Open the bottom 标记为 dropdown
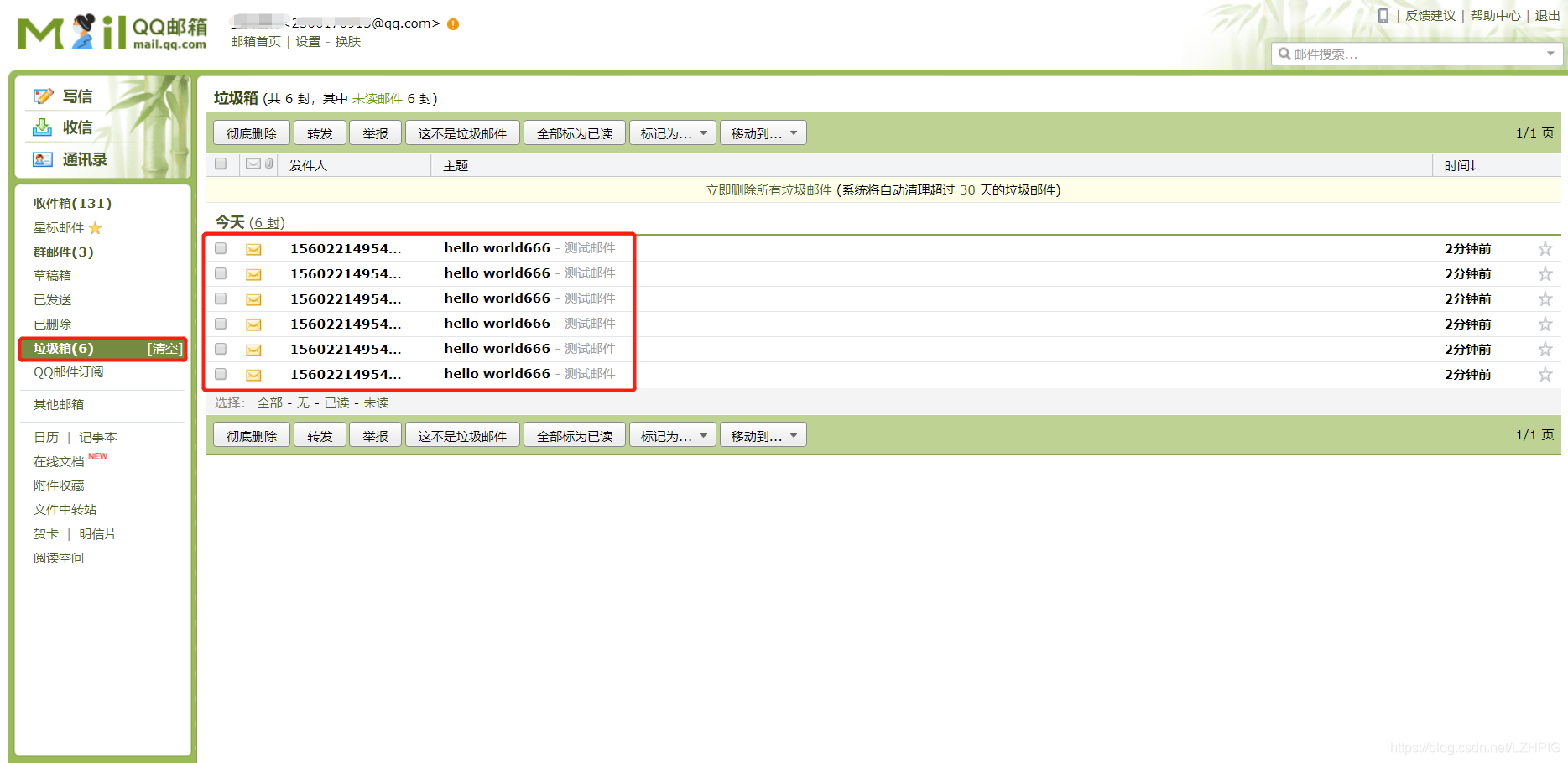This screenshot has height=763, width=1568. pyautogui.click(x=673, y=436)
